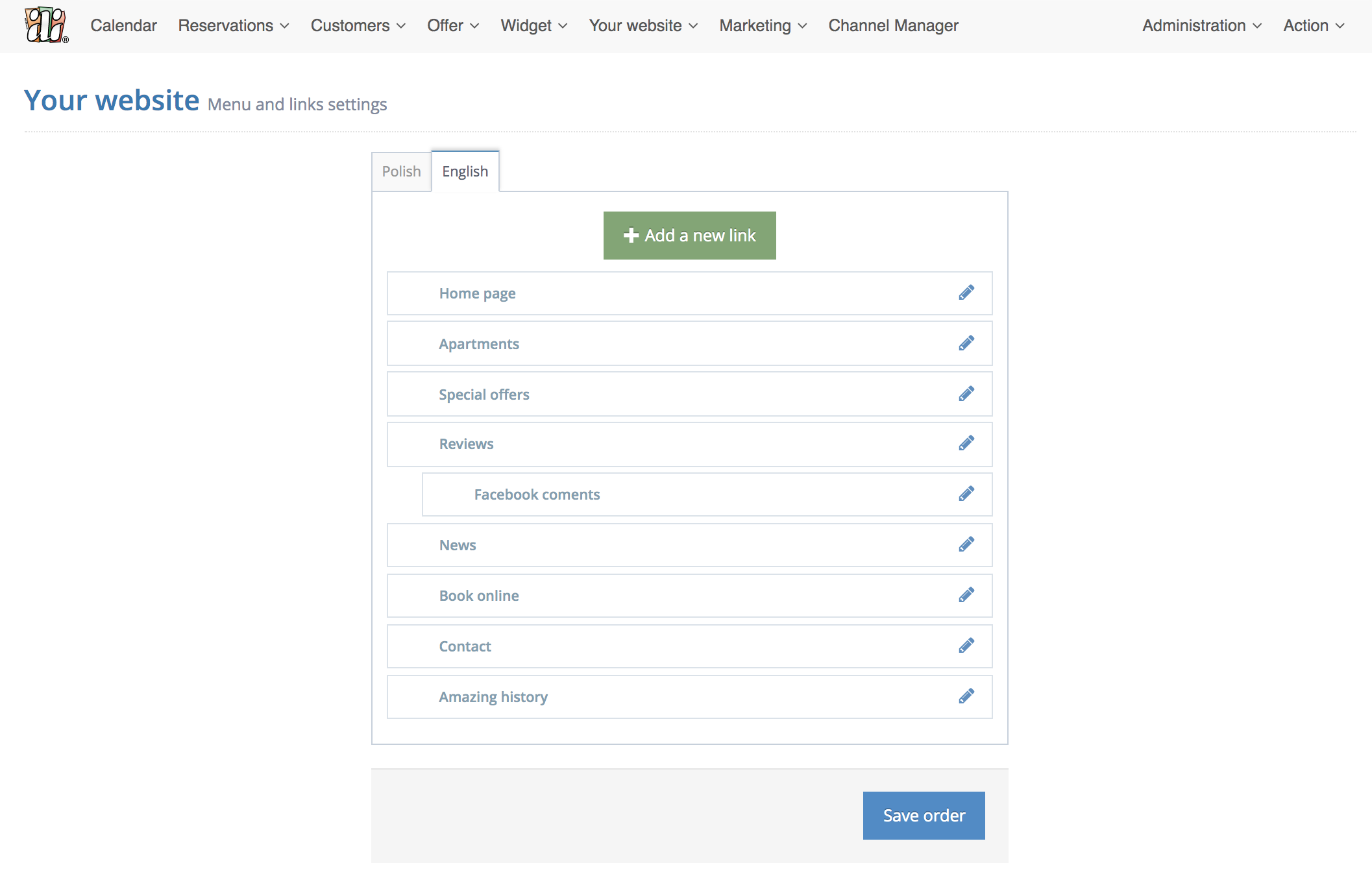Expand the Administration menu
This screenshot has width=1372, height=876.
tap(1201, 25)
